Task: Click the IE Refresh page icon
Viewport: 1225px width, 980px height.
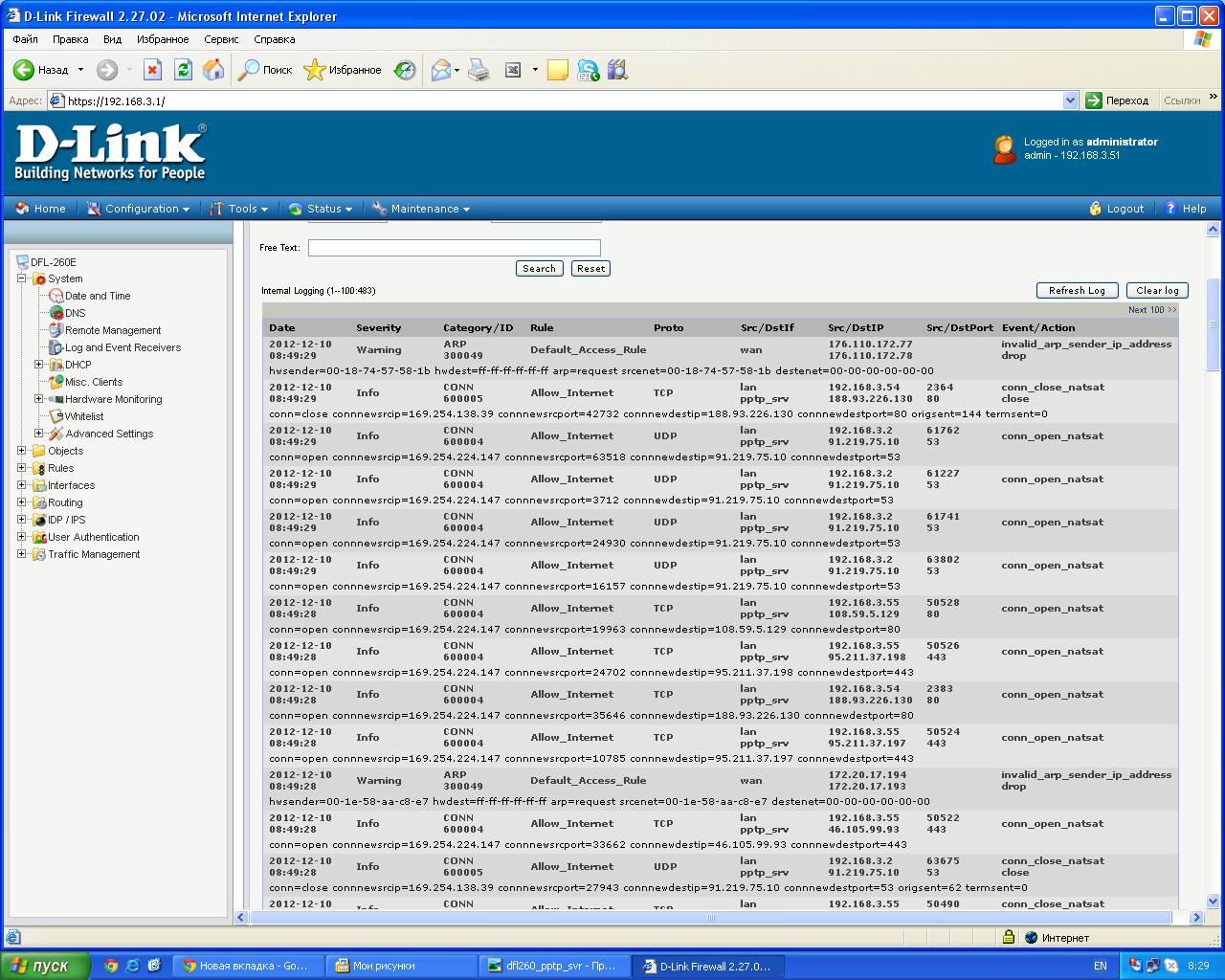Action: (x=183, y=70)
